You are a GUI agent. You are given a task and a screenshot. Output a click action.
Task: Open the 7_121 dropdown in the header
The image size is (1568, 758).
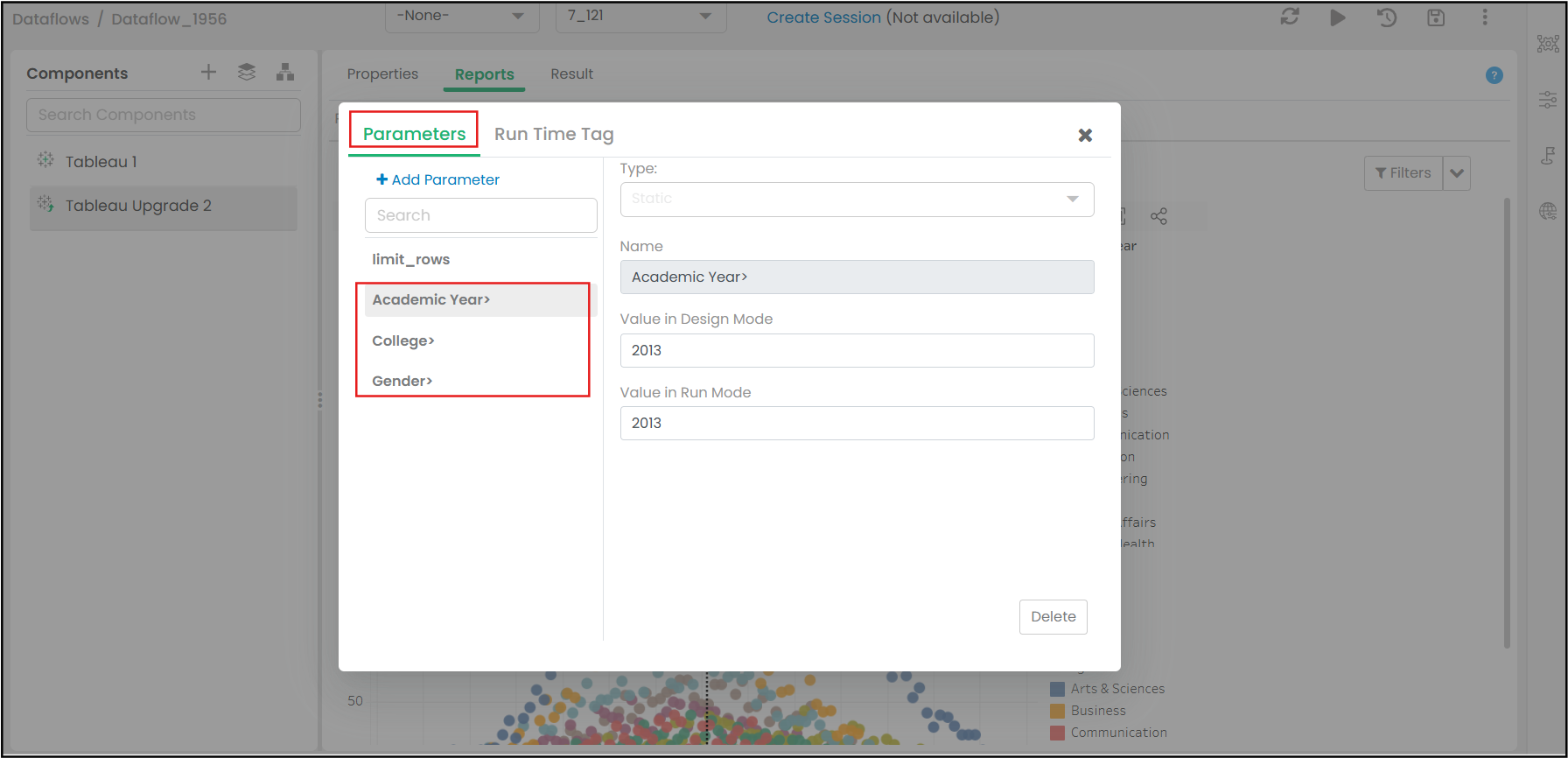(640, 17)
